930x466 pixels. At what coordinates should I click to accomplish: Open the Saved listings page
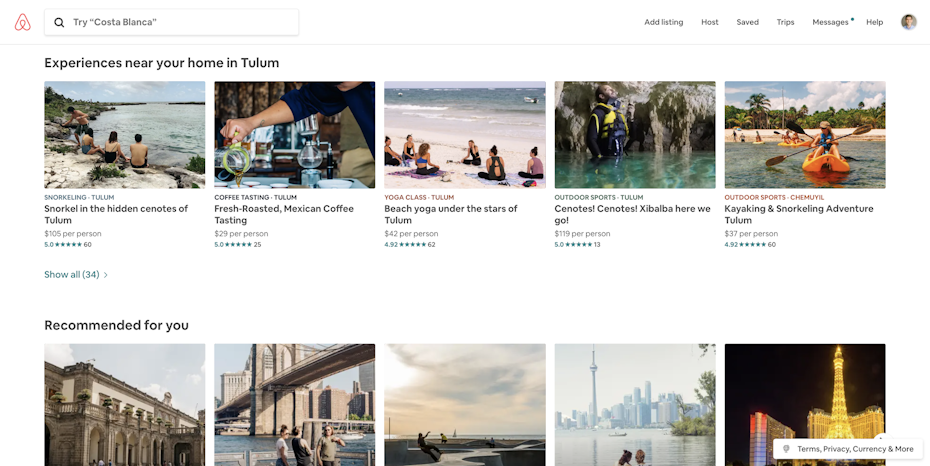(747, 22)
